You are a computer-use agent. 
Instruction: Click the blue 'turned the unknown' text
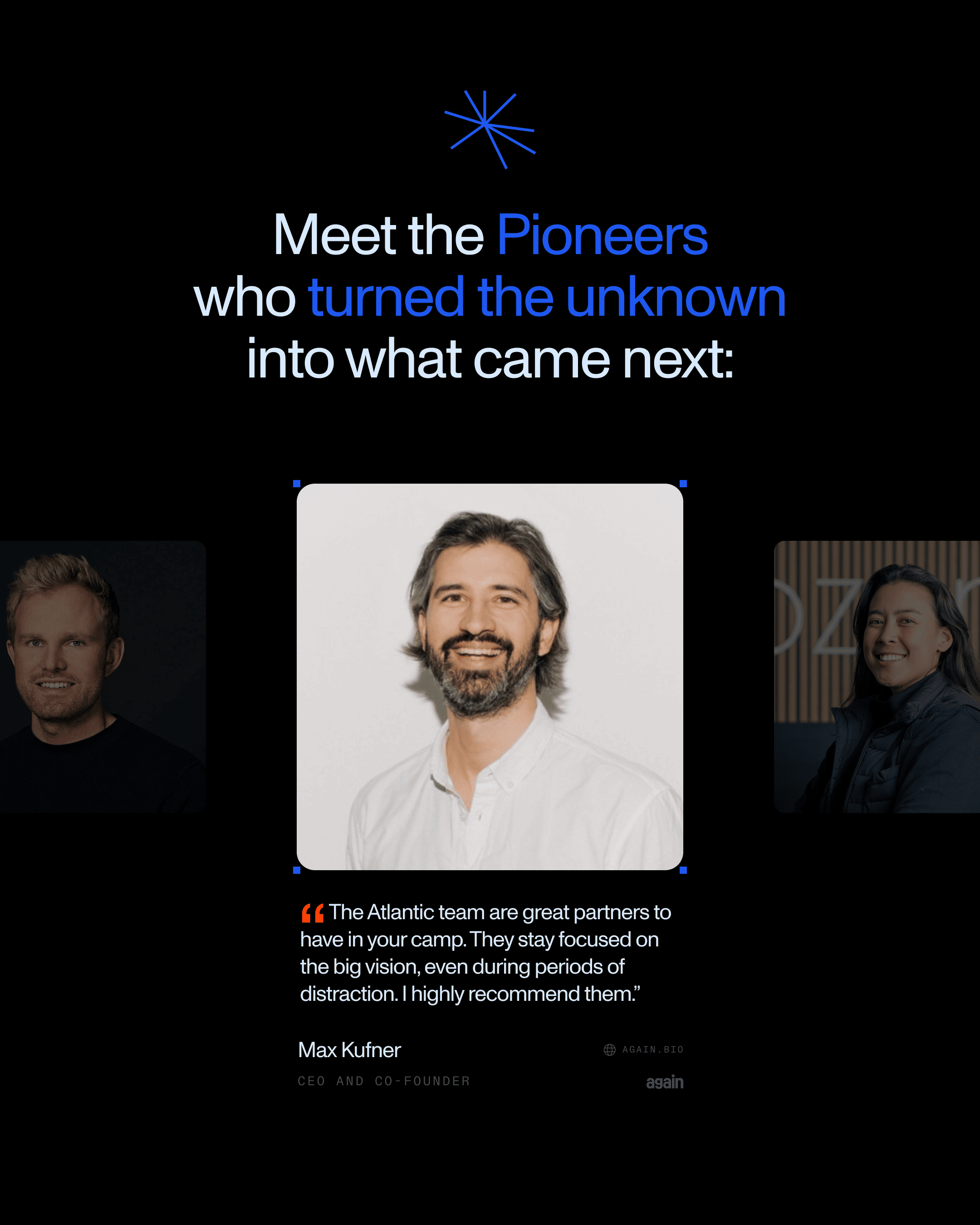point(547,297)
